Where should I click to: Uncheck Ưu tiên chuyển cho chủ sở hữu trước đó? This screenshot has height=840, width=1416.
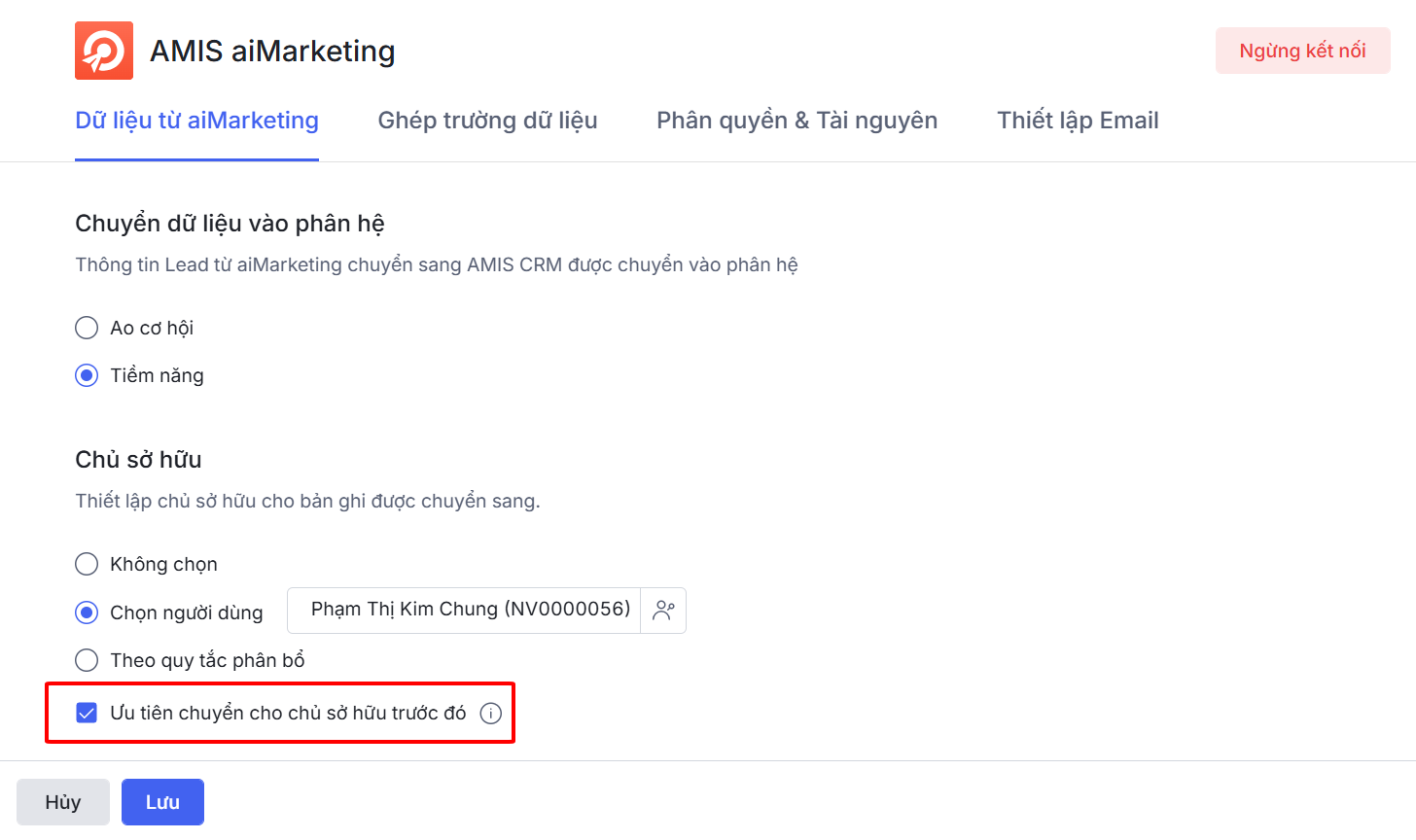(x=87, y=713)
